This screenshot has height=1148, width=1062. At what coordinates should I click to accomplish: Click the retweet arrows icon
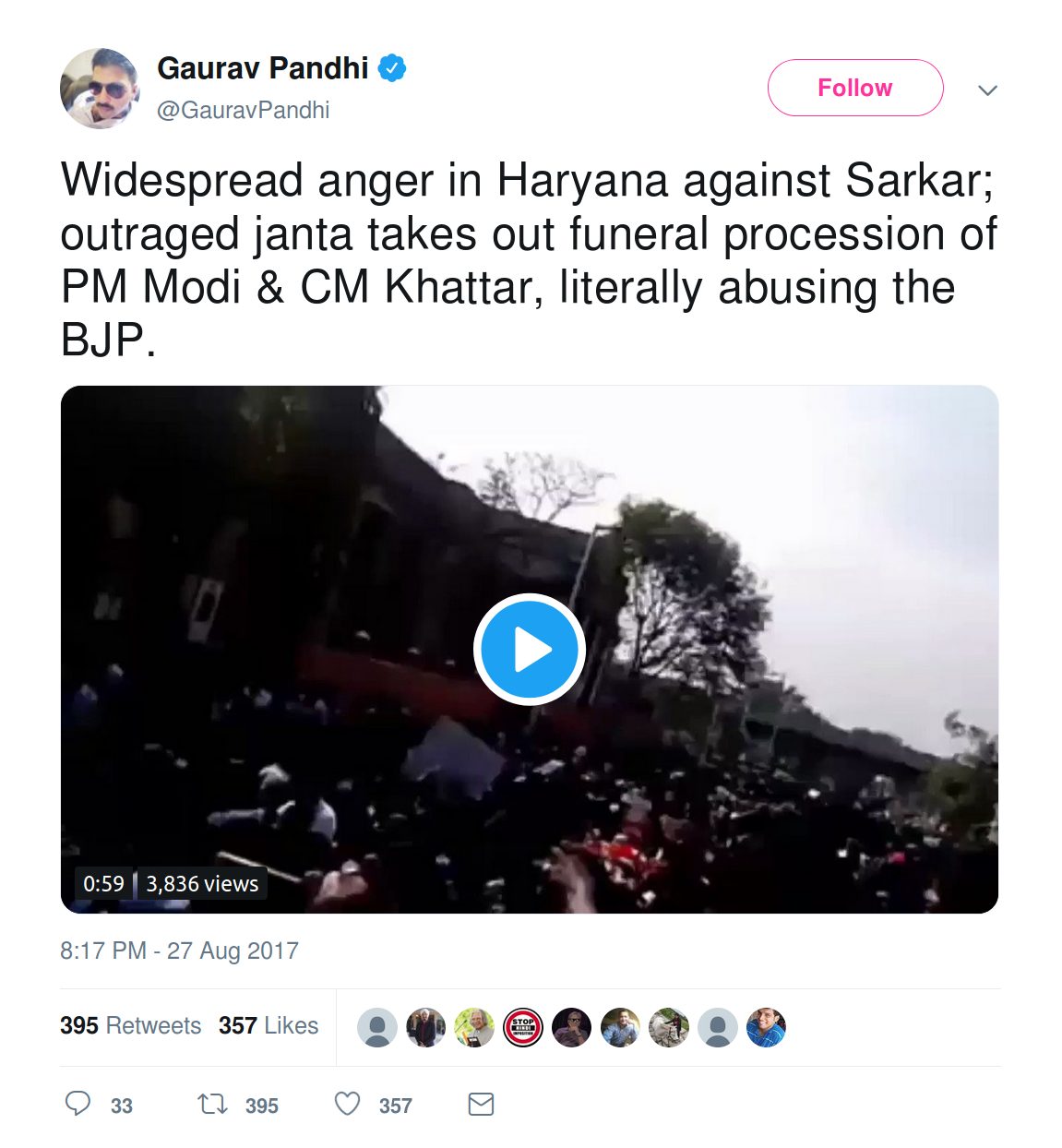212,1104
